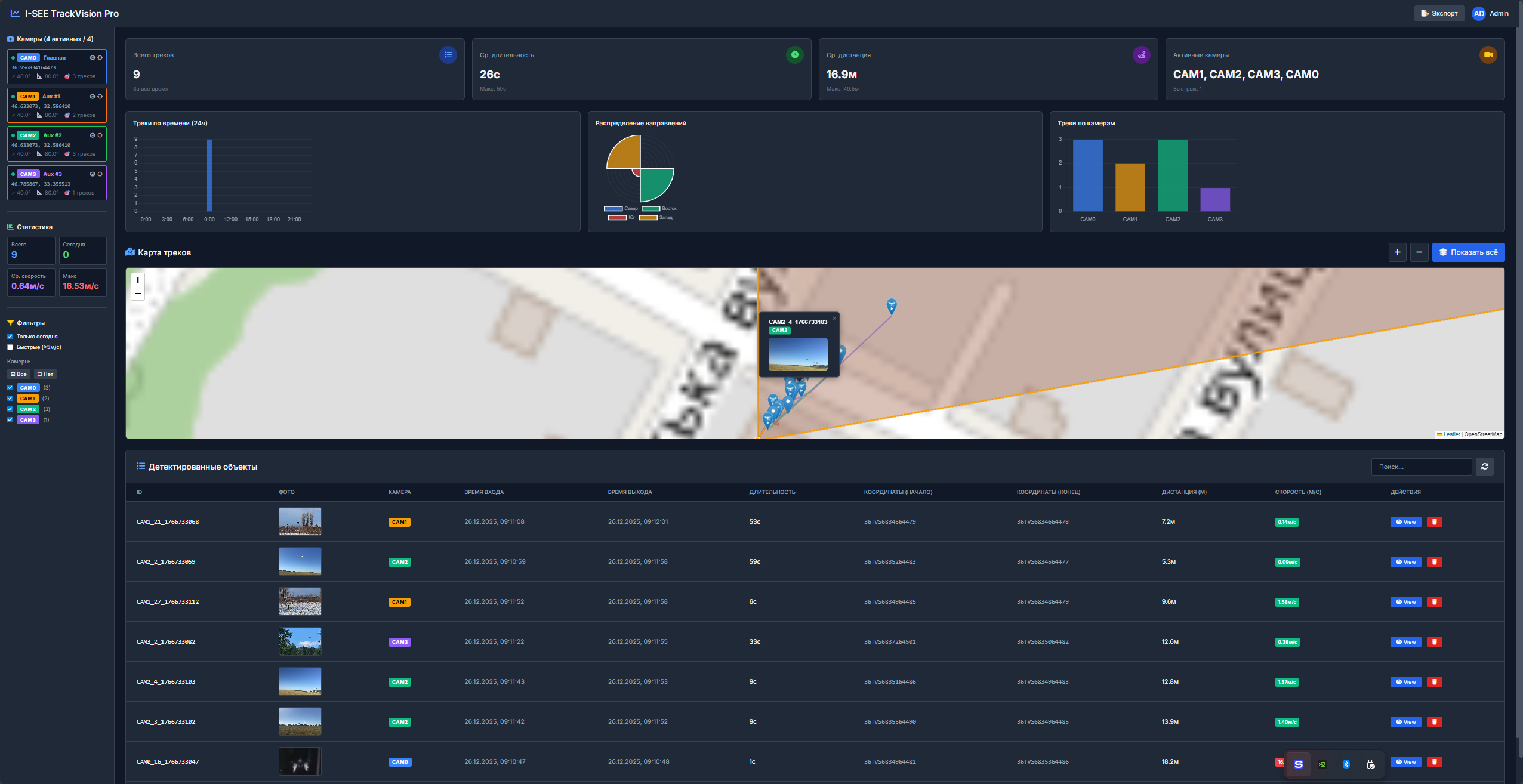Click the crosshair icon on CAM3 card
Image resolution: width=1523 pixels, height=784 pixels.
click(x=100, y=174)
